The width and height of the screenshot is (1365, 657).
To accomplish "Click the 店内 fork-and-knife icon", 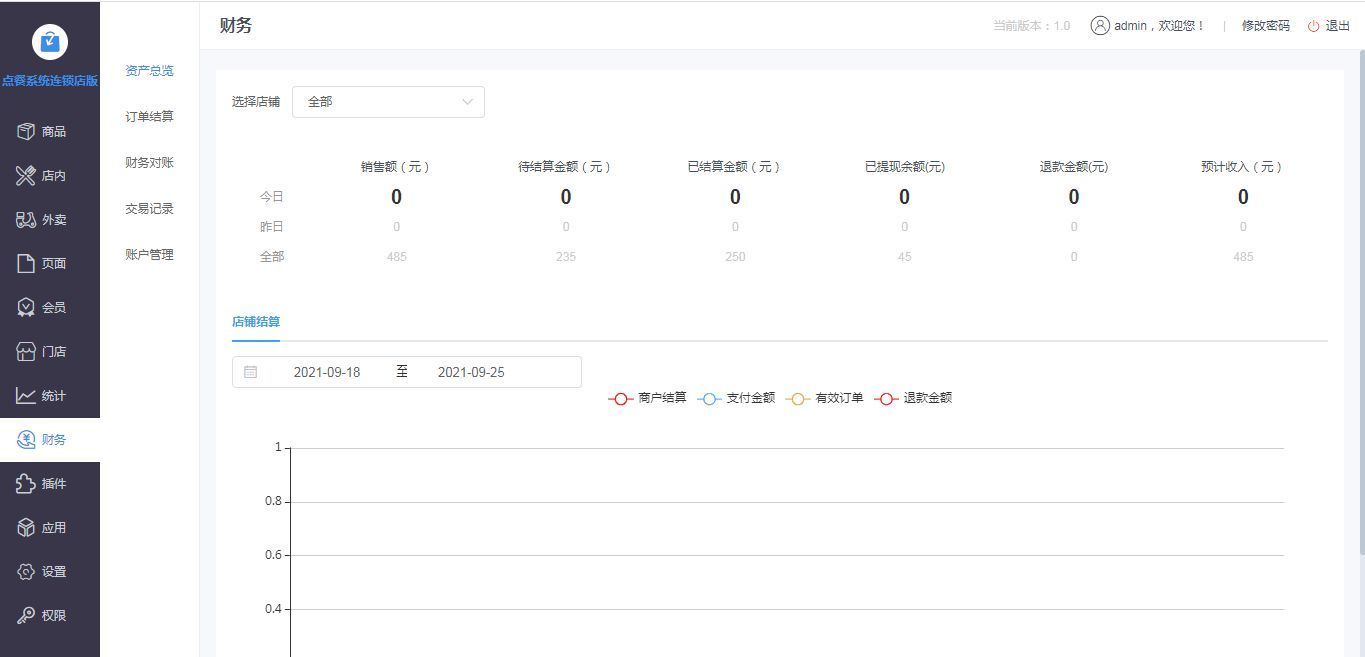I will coord(26,175).
